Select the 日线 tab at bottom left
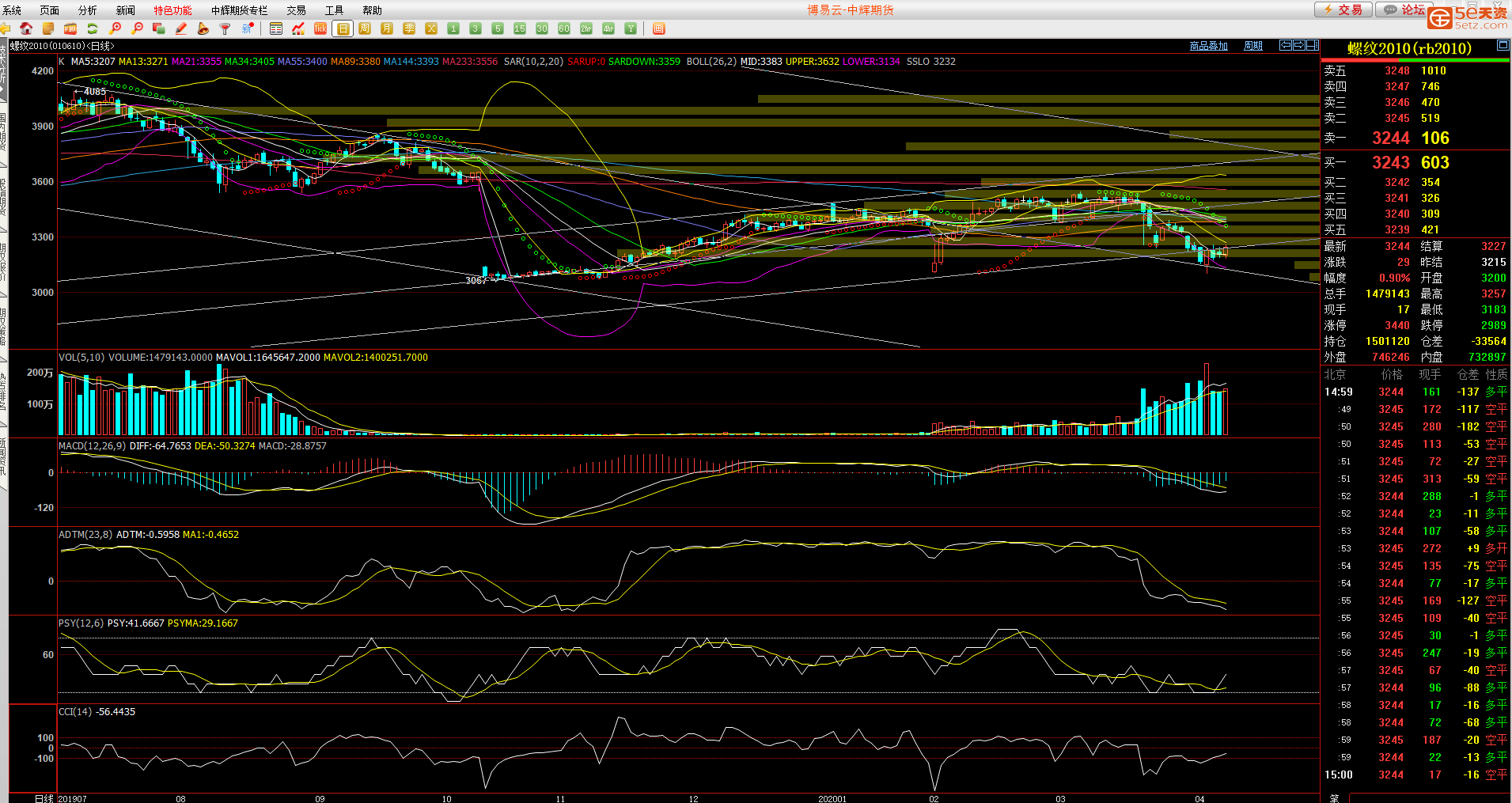 tap(44, 798)
